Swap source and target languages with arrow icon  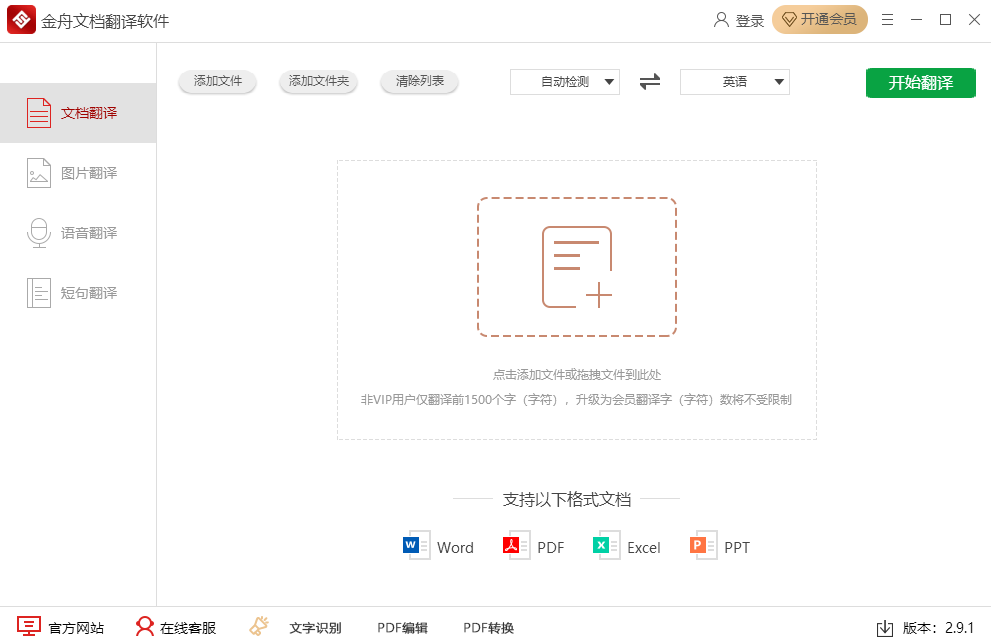[x=649, y=82]
